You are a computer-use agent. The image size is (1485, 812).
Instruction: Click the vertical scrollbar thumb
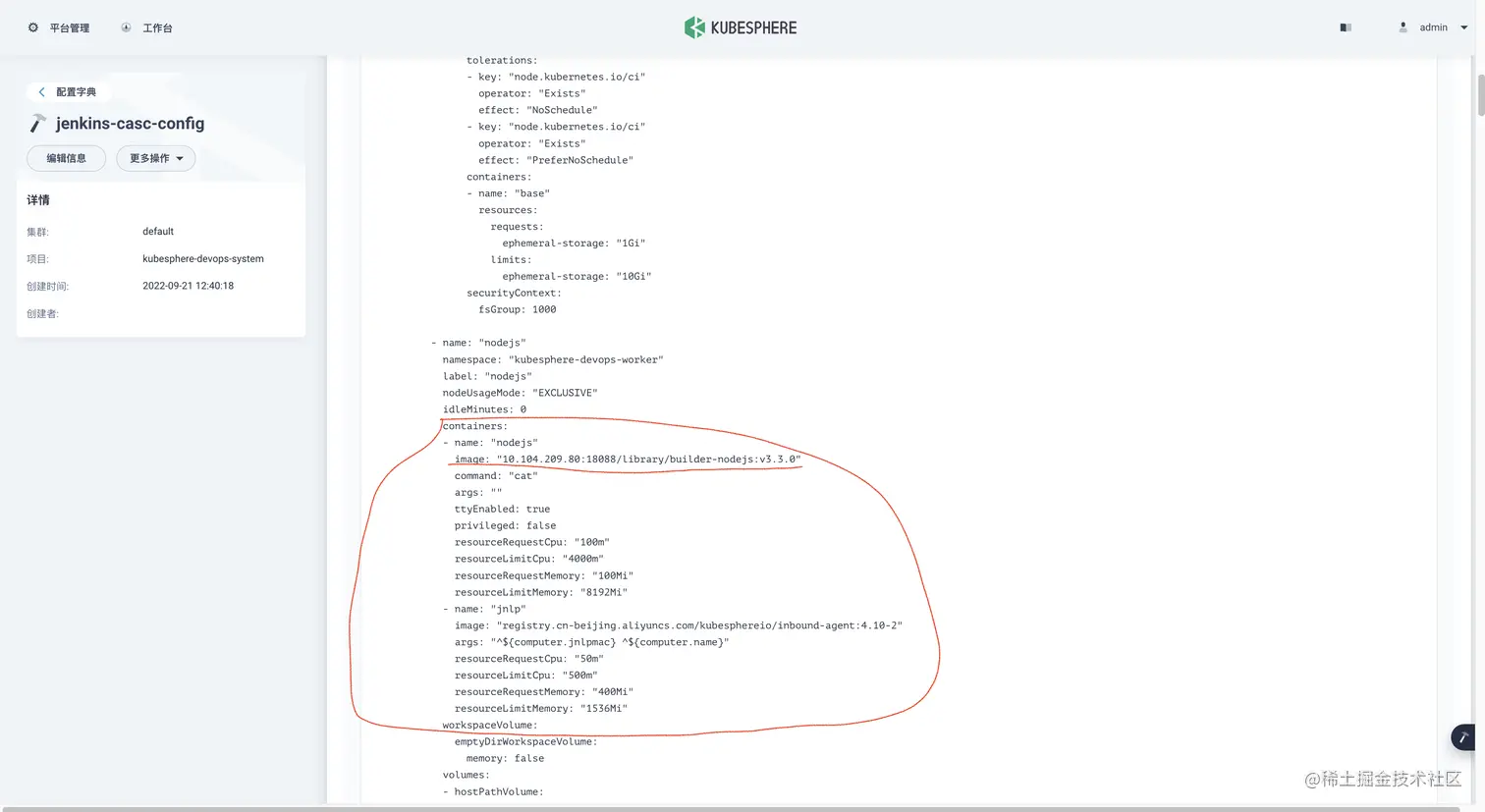pyautogui.click(x=1480, y=94)
